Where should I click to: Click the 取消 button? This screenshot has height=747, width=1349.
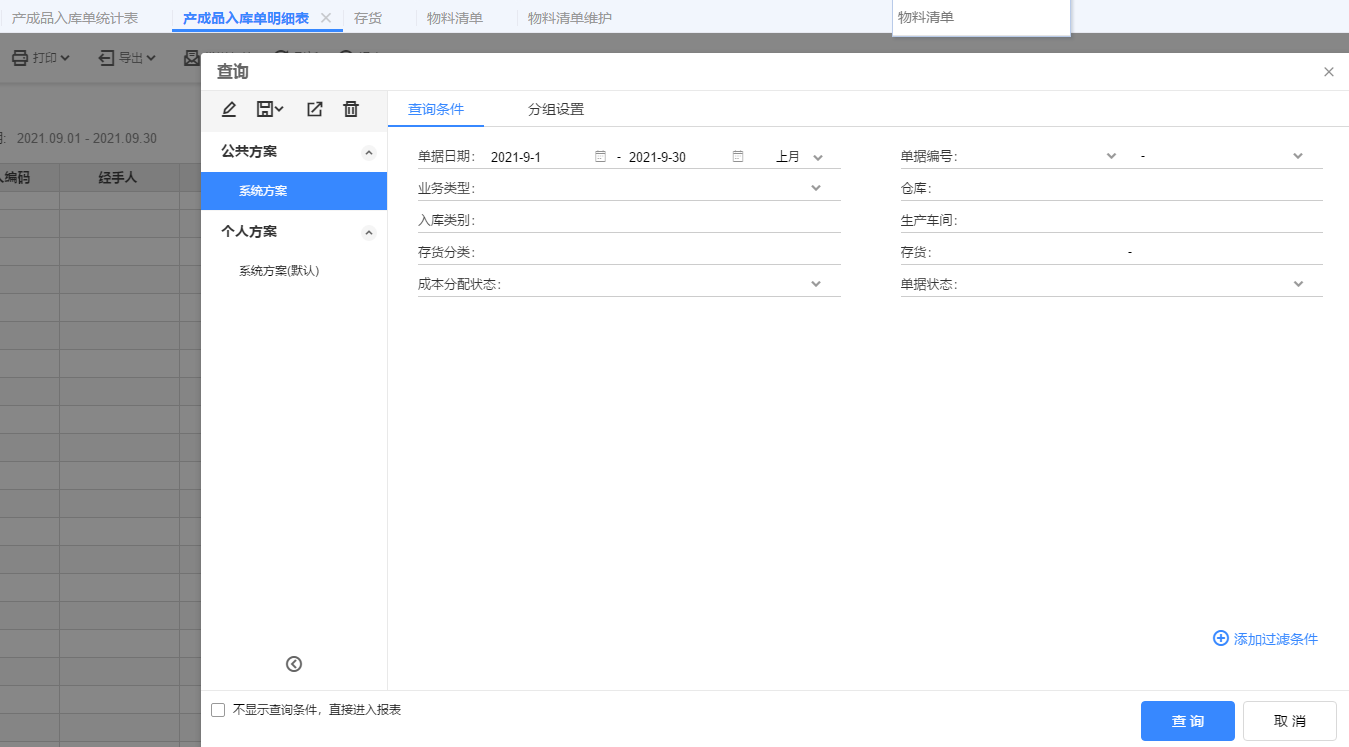1290,721
